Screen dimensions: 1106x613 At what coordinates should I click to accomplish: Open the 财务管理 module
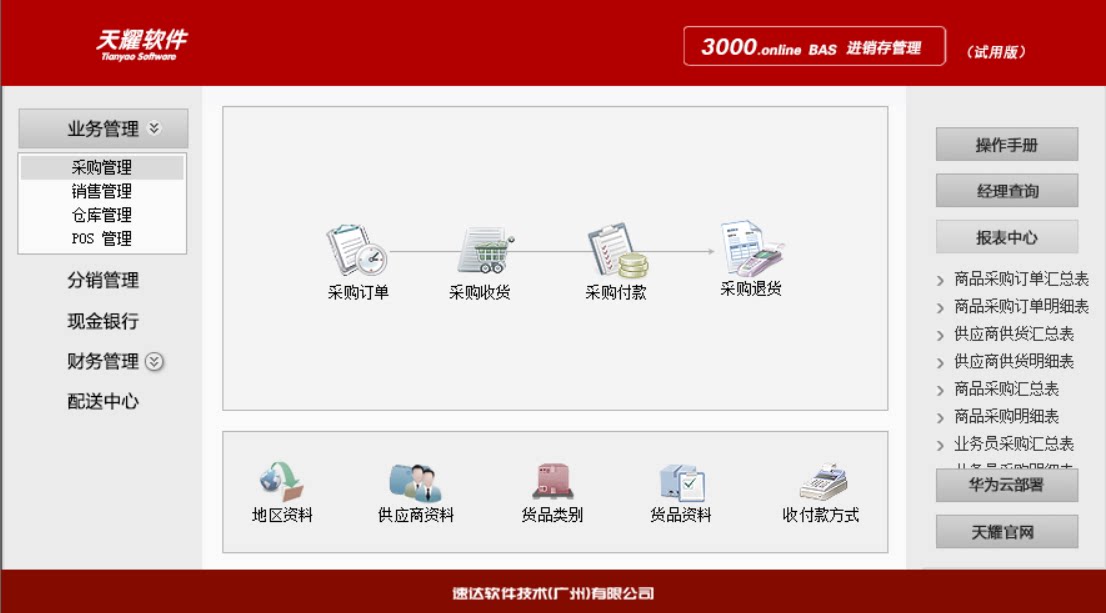(103, 361)
